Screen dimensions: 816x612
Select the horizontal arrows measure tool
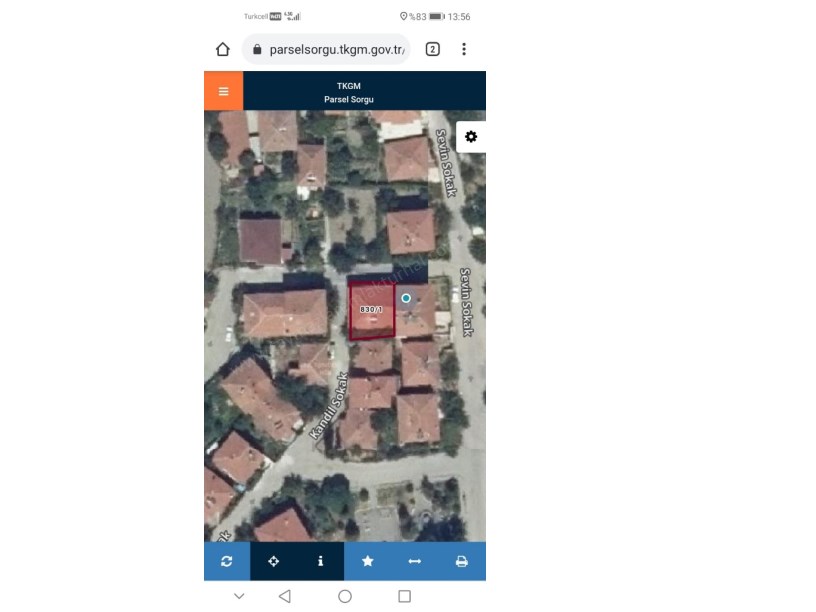414,562
